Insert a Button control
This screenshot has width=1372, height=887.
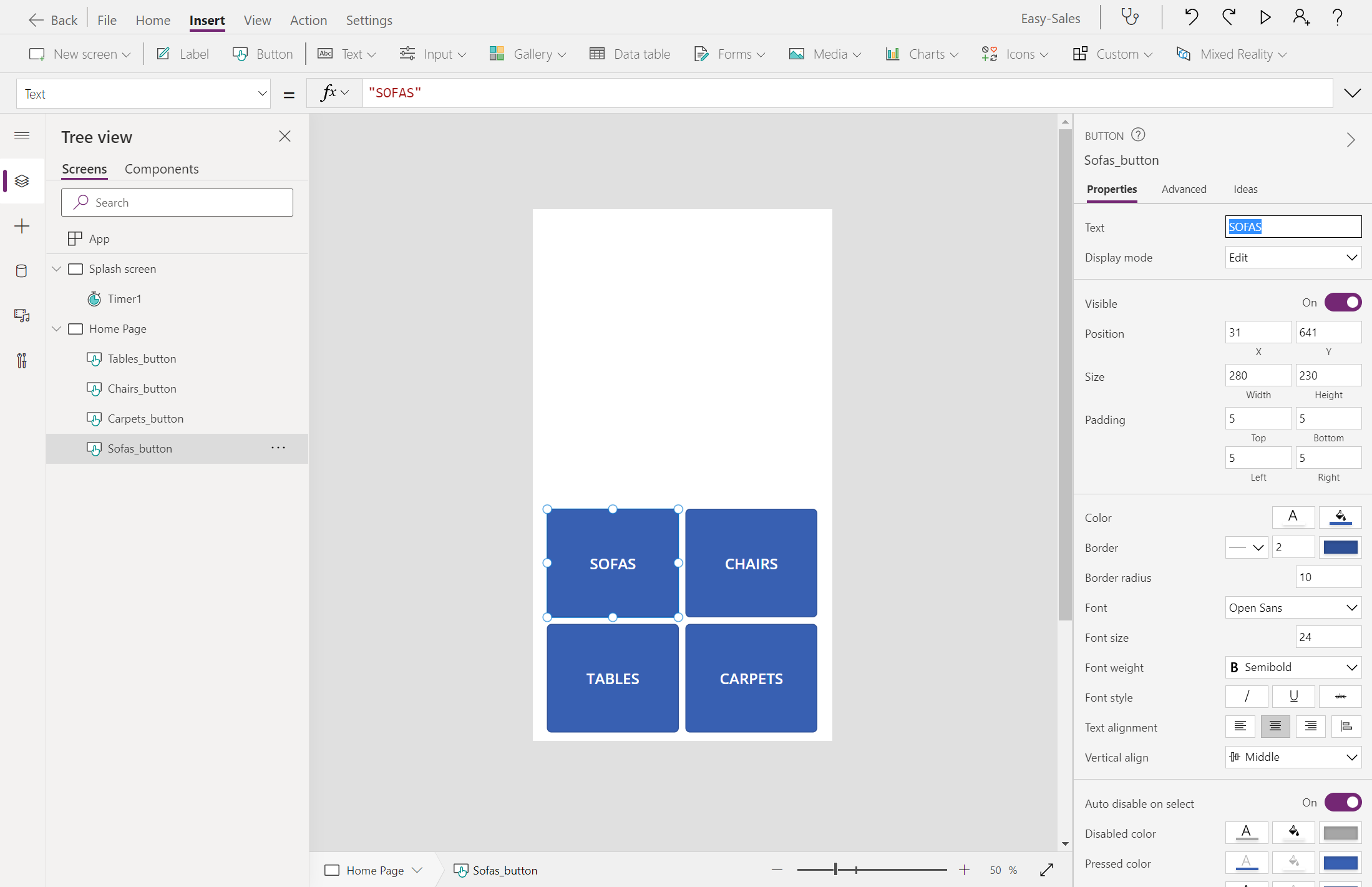[x=262, y=54]
